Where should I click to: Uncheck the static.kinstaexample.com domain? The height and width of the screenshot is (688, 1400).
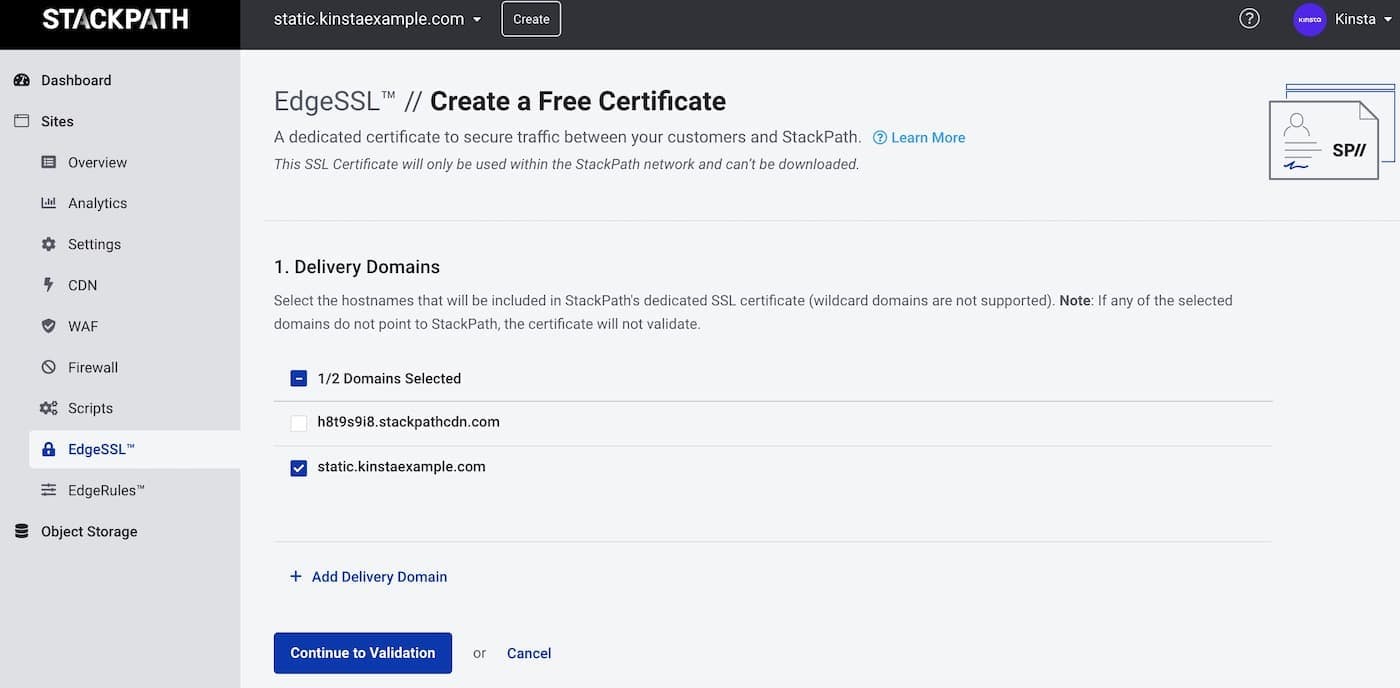pyautogui.click(x=298, y=466)
